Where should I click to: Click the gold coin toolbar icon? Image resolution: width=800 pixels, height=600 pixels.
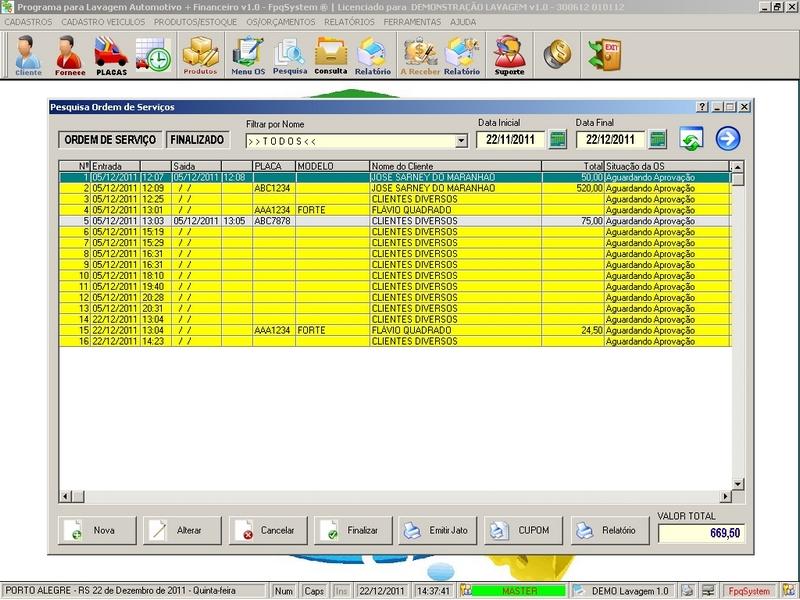557,54
